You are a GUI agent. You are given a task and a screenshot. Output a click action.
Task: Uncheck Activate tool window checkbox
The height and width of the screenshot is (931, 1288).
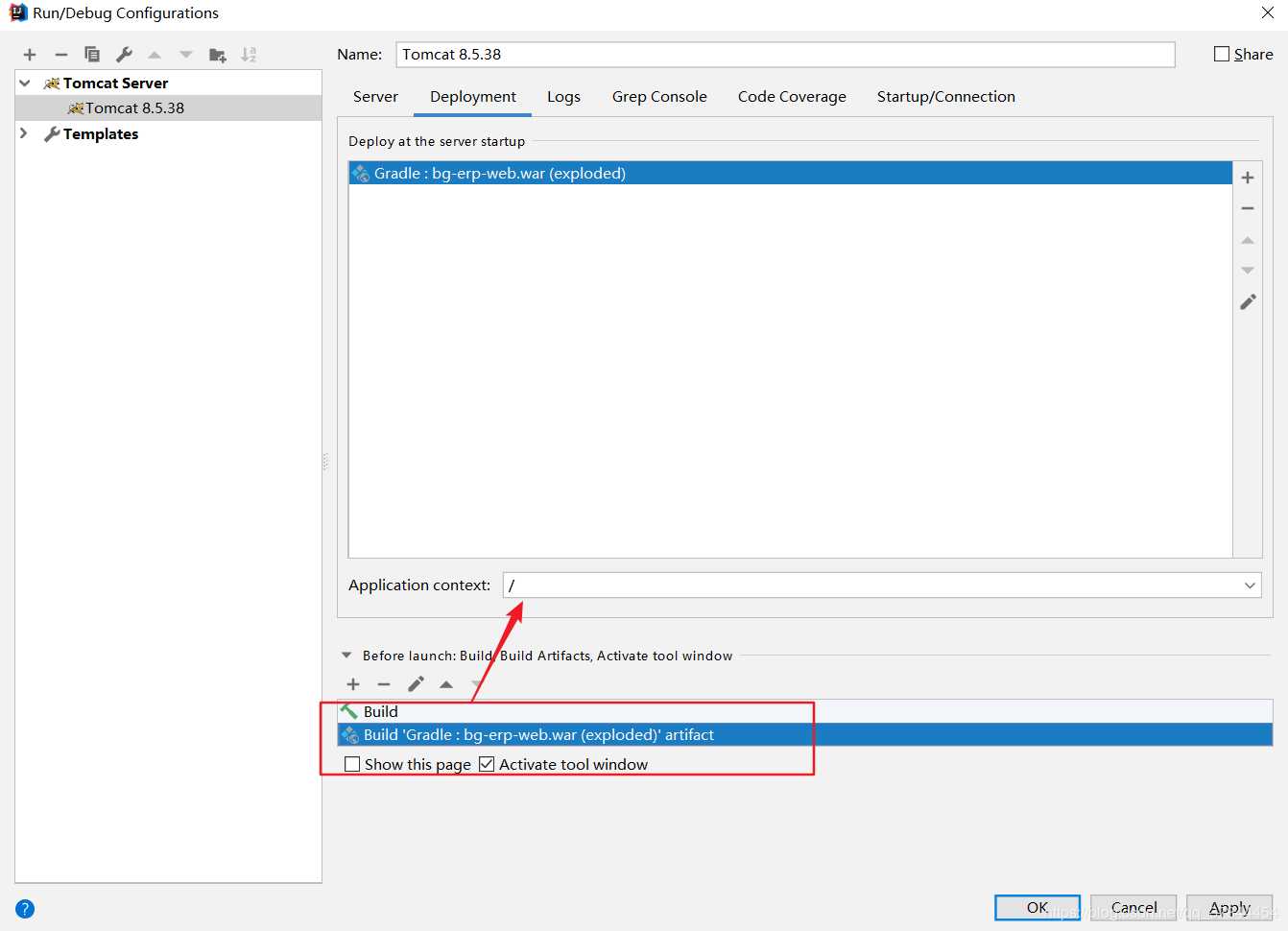click(487, 764)
